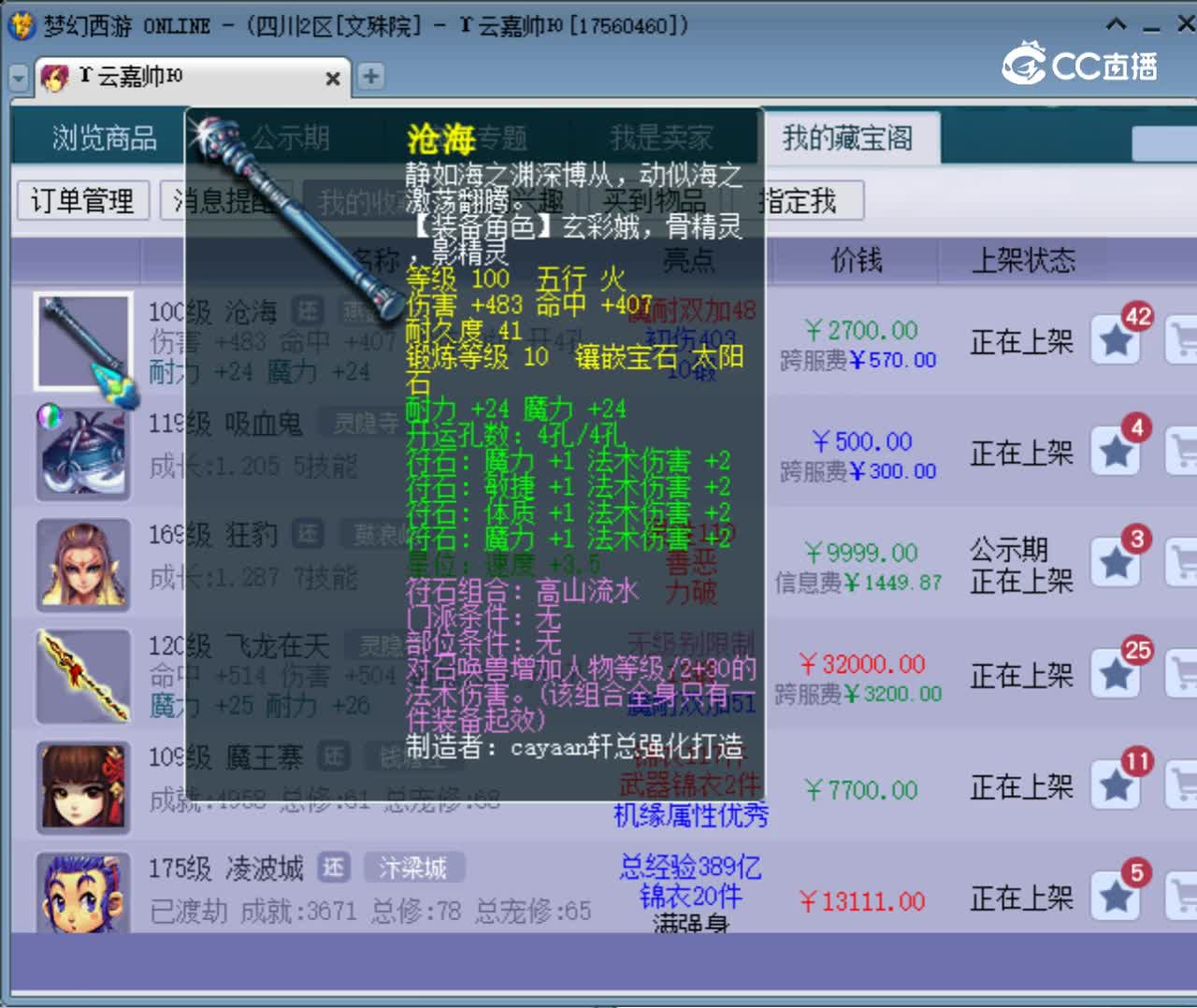Image resolution: width=1197 pixels, height=1008 pixels.
Task: Click price ¥13111.00 of 凌波城
Action: 861,901
